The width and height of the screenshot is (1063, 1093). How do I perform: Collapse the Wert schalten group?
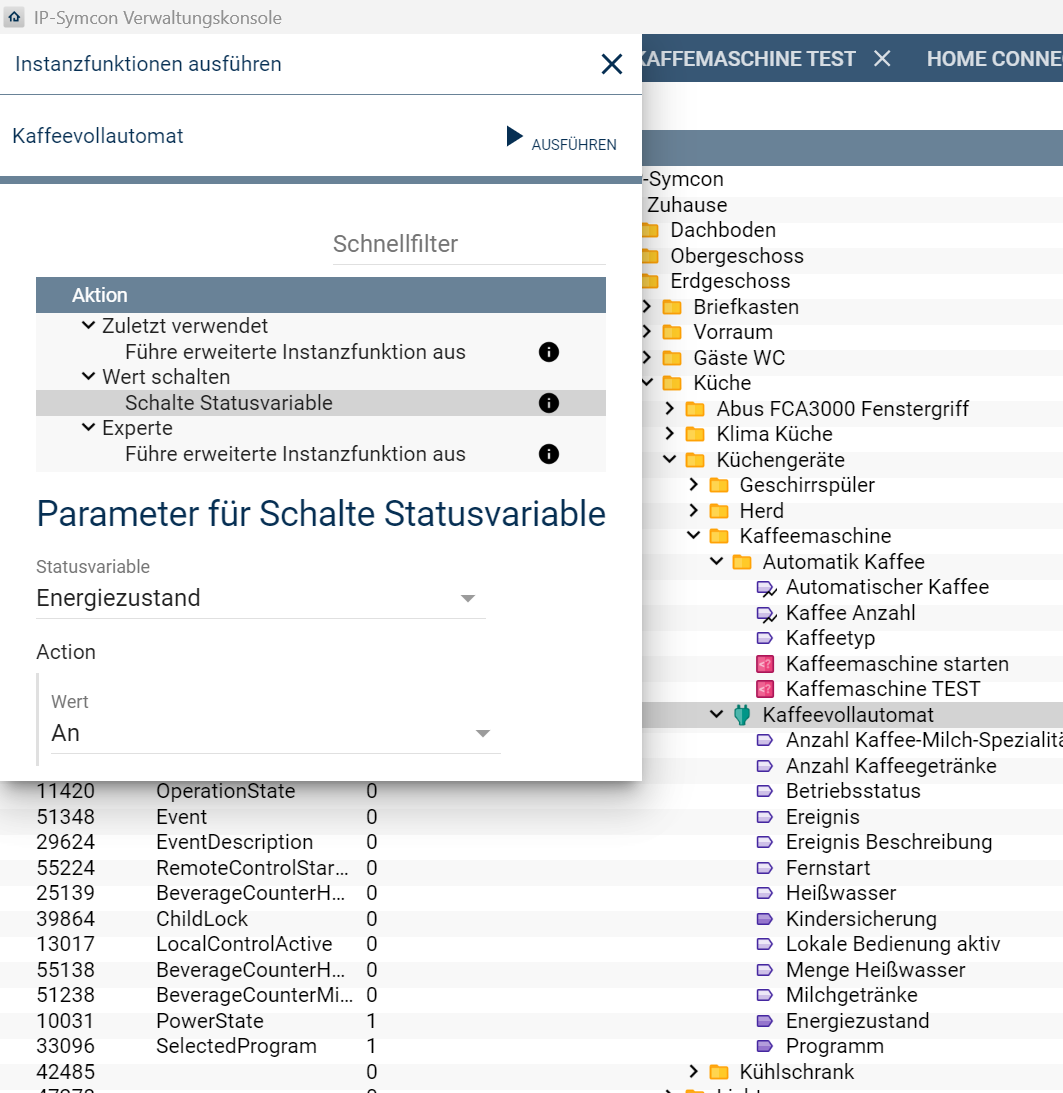click(x=89, y=376)
